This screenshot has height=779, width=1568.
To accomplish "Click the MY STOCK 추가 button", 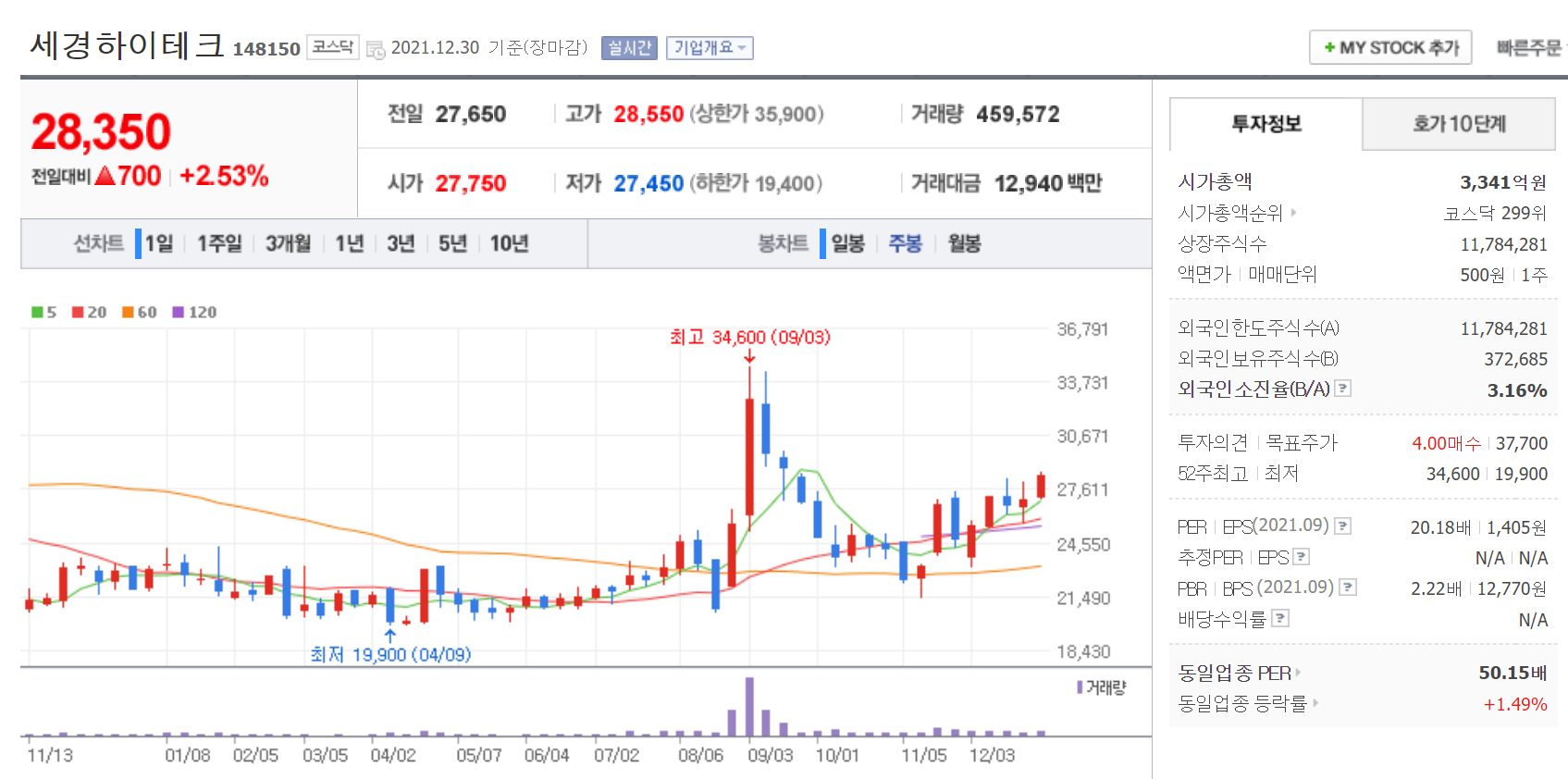I will [1390, 47].
